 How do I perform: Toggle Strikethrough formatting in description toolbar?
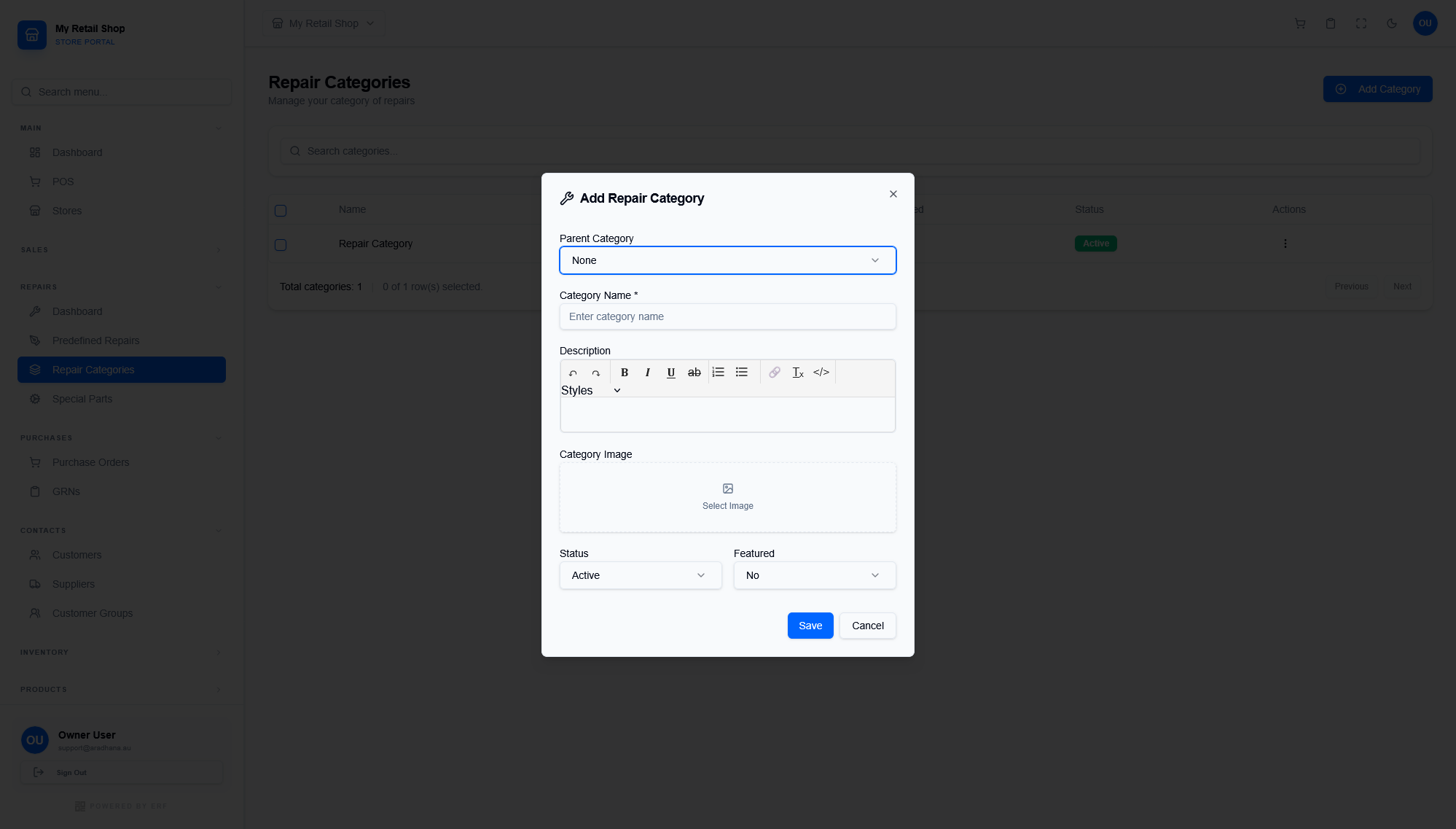(694, 373)
